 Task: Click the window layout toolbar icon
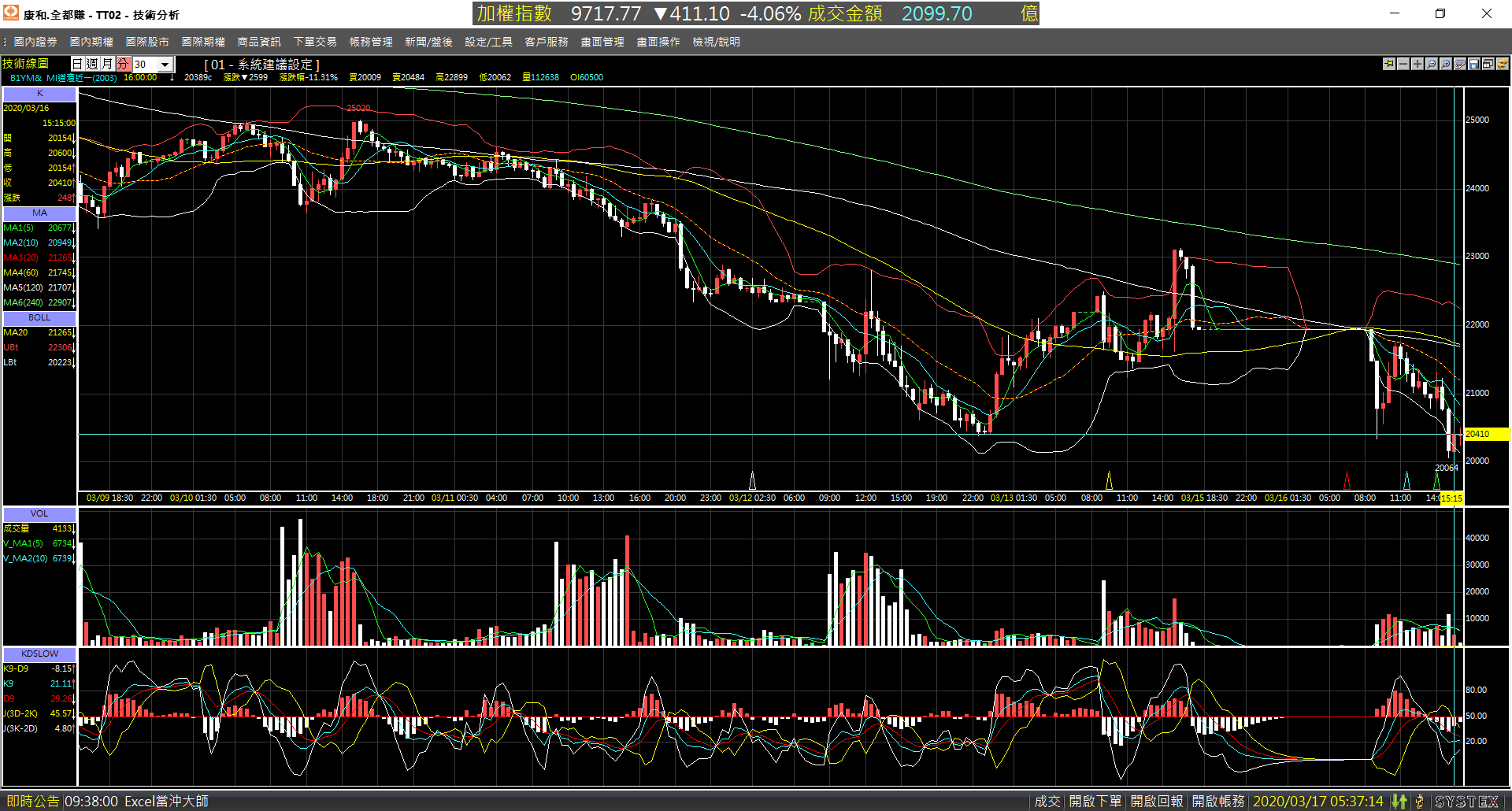tap(1488, 64)
